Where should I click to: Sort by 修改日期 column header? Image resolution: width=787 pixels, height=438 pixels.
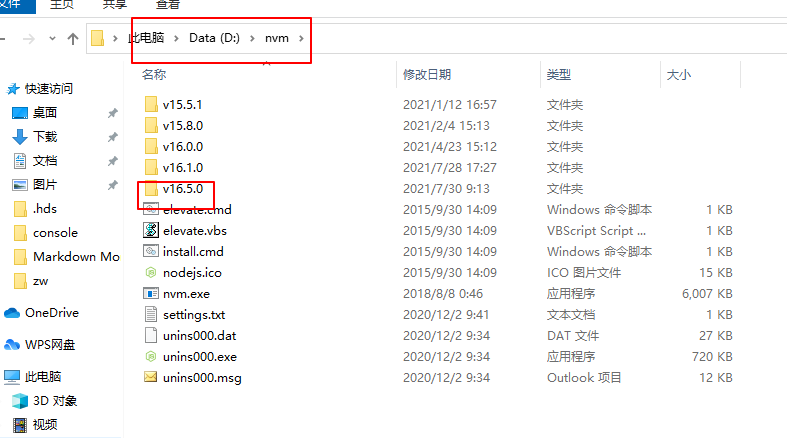[x=427, y=74]
